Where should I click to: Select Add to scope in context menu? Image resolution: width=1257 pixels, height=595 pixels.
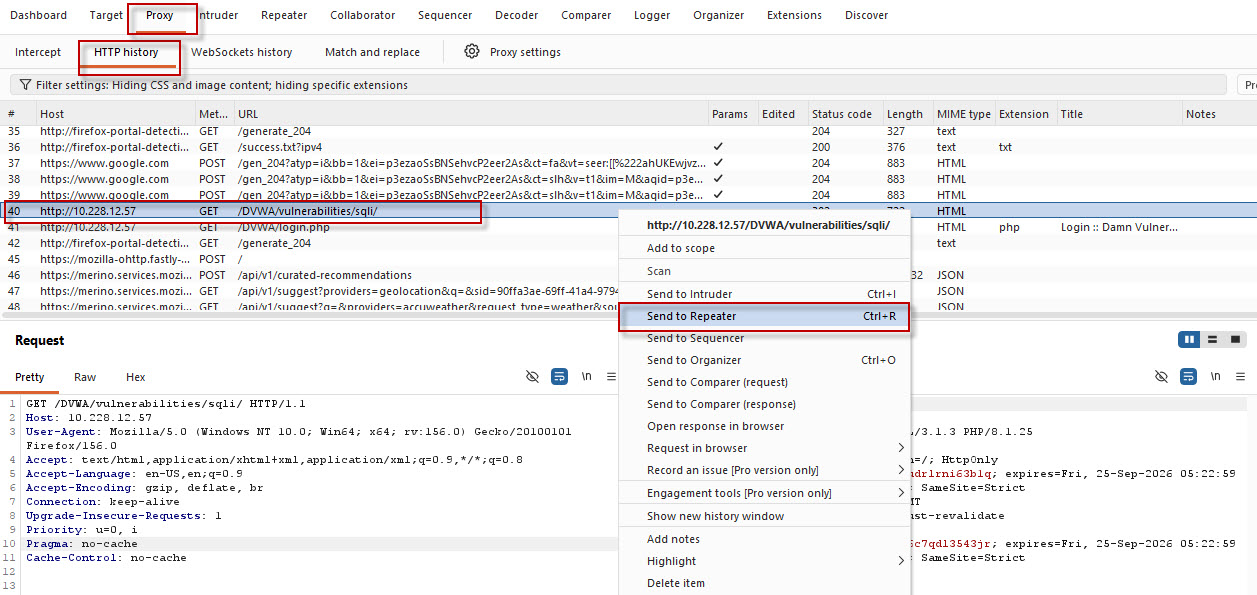point(765,248)
